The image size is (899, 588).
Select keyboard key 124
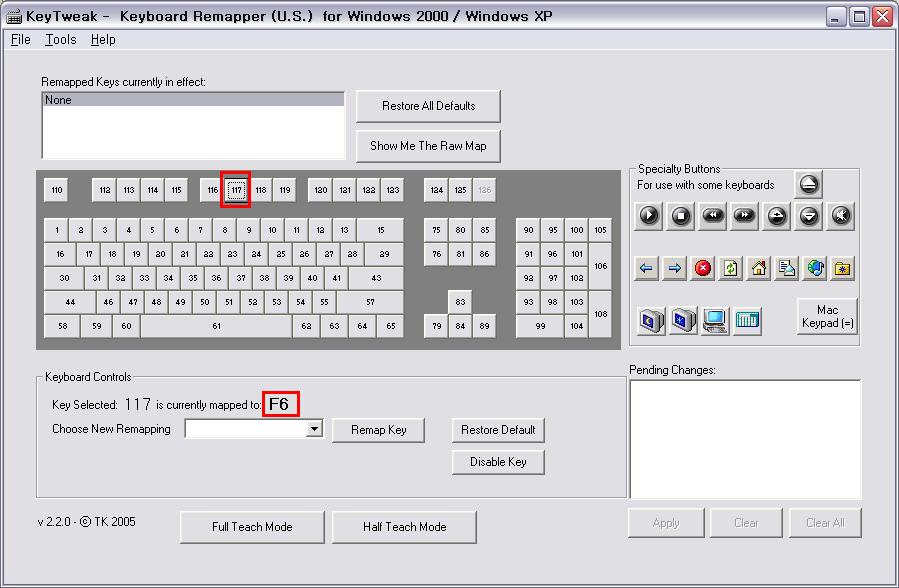pyautogui.click(x=436, y=190)
